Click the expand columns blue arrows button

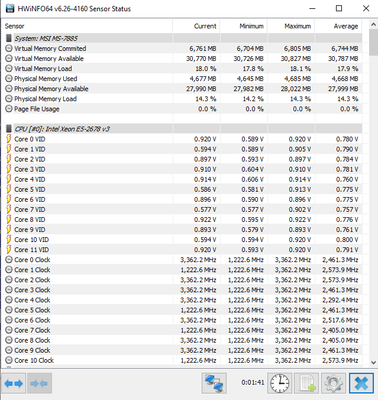pos(14,384)
